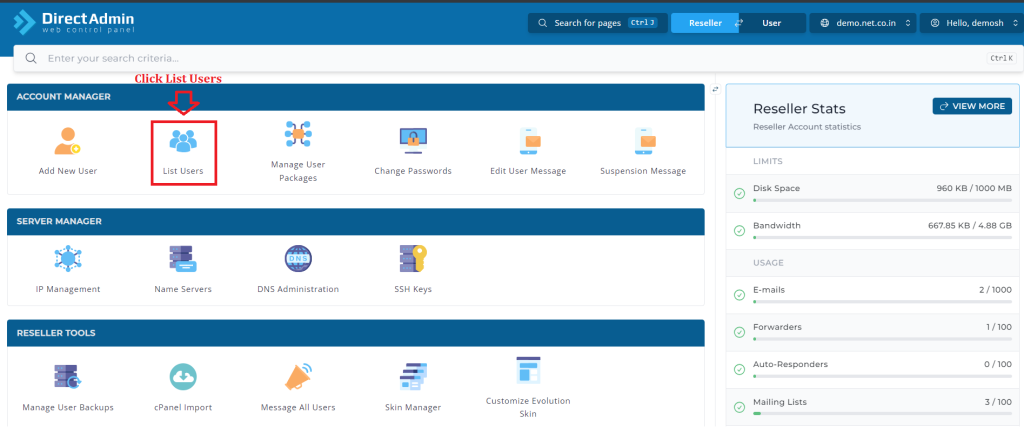The height and width of the screenshot is (434, 1024).
Task: Click Reseller Account statistics subtitle
Action: coord(807,127)
